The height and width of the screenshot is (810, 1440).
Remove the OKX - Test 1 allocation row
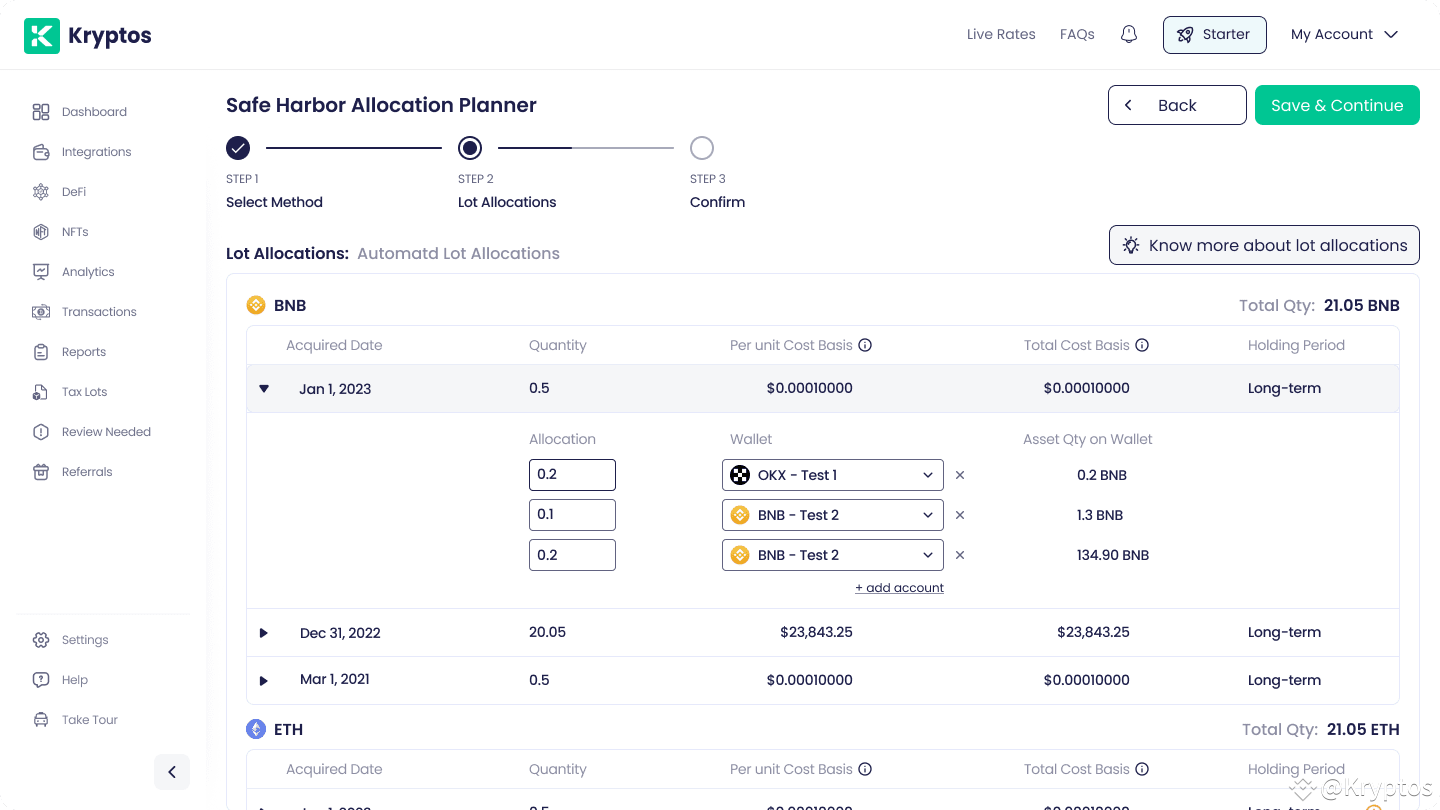[960, 475]
